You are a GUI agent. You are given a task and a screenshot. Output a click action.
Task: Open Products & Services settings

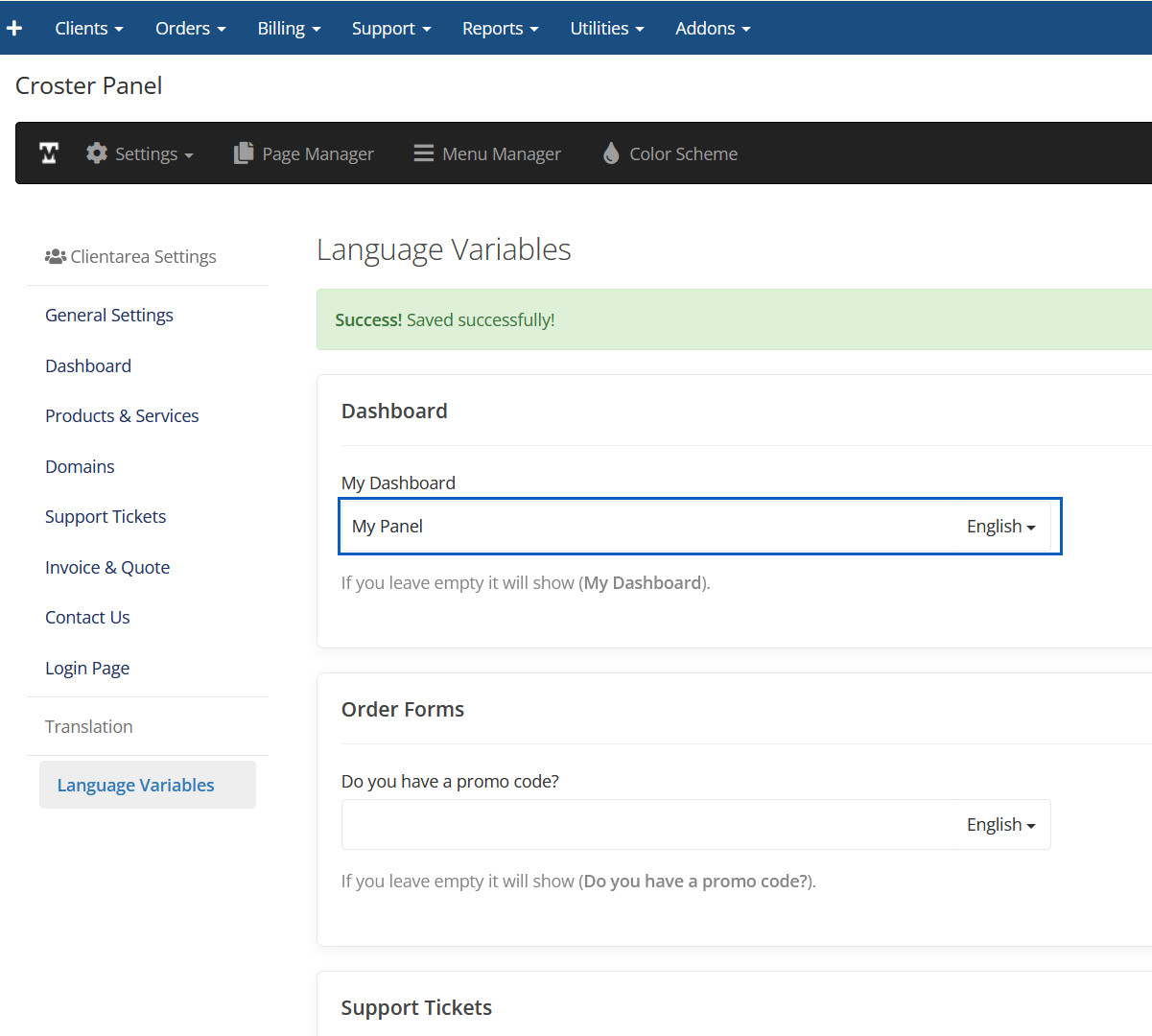122,416
